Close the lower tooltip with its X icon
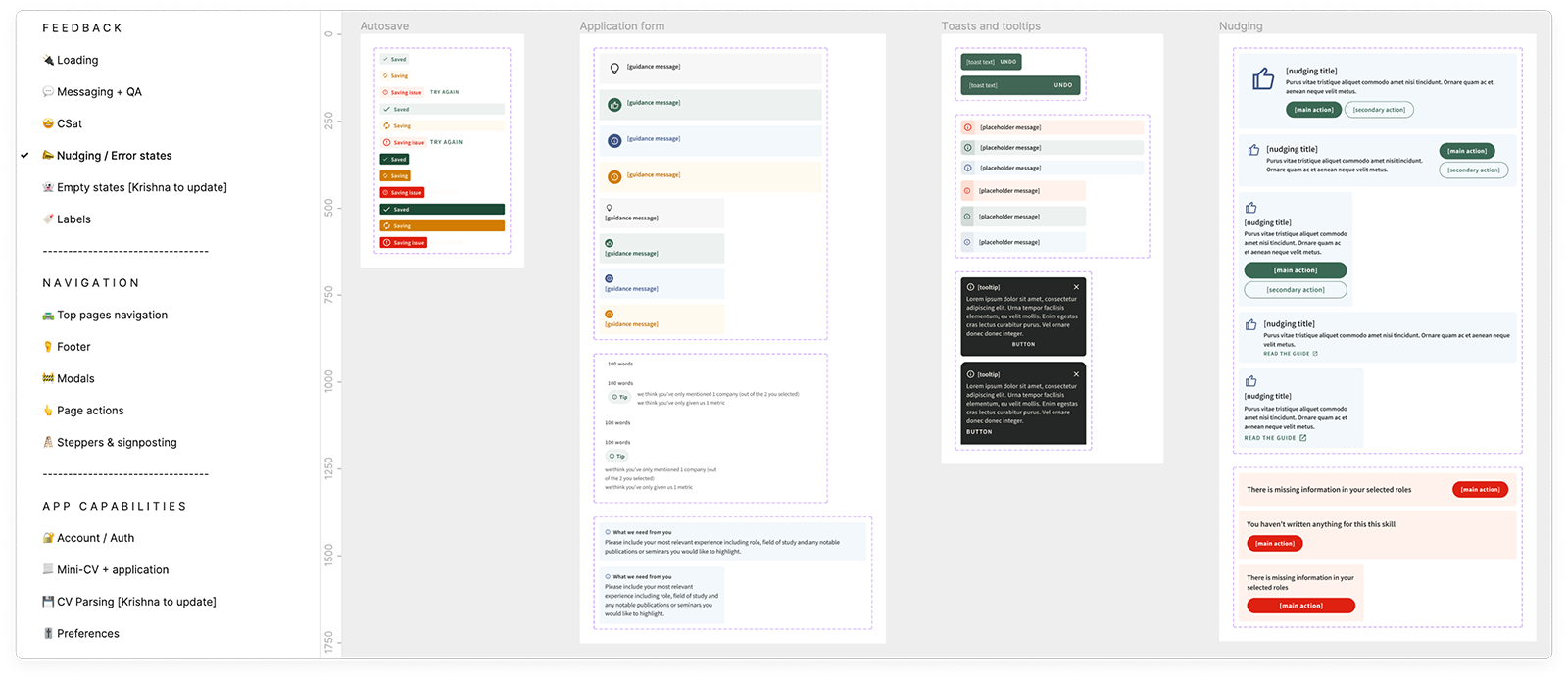The width and height of the screenshot is (1568, 681). 1076,374
